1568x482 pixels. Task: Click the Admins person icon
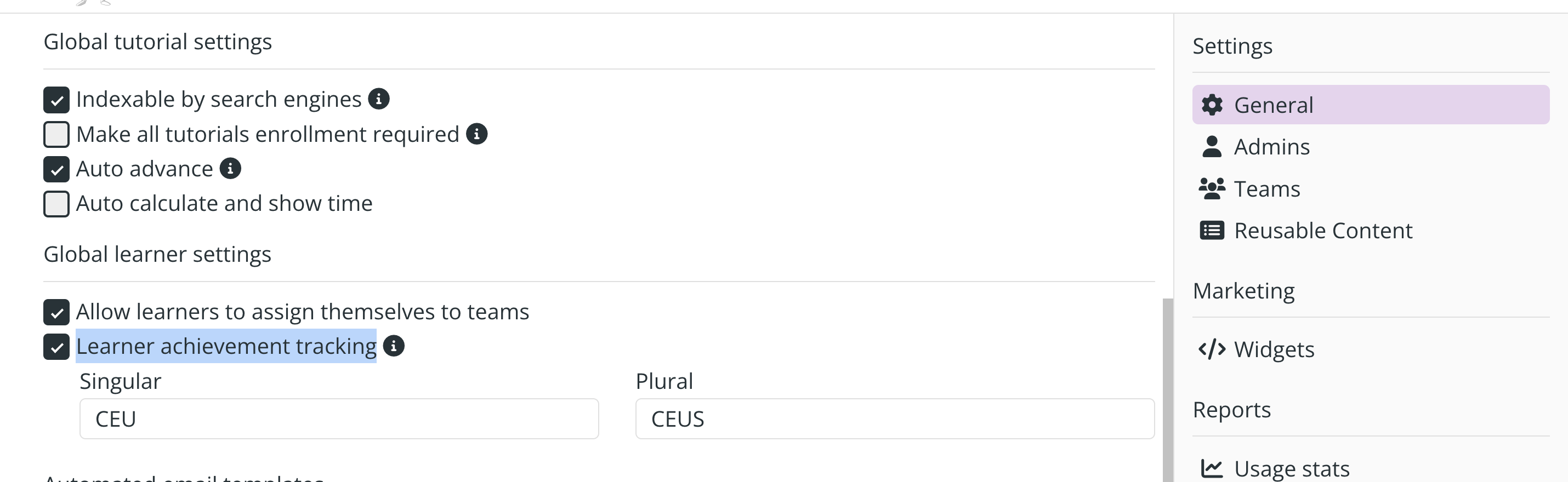coord(1212,147)
